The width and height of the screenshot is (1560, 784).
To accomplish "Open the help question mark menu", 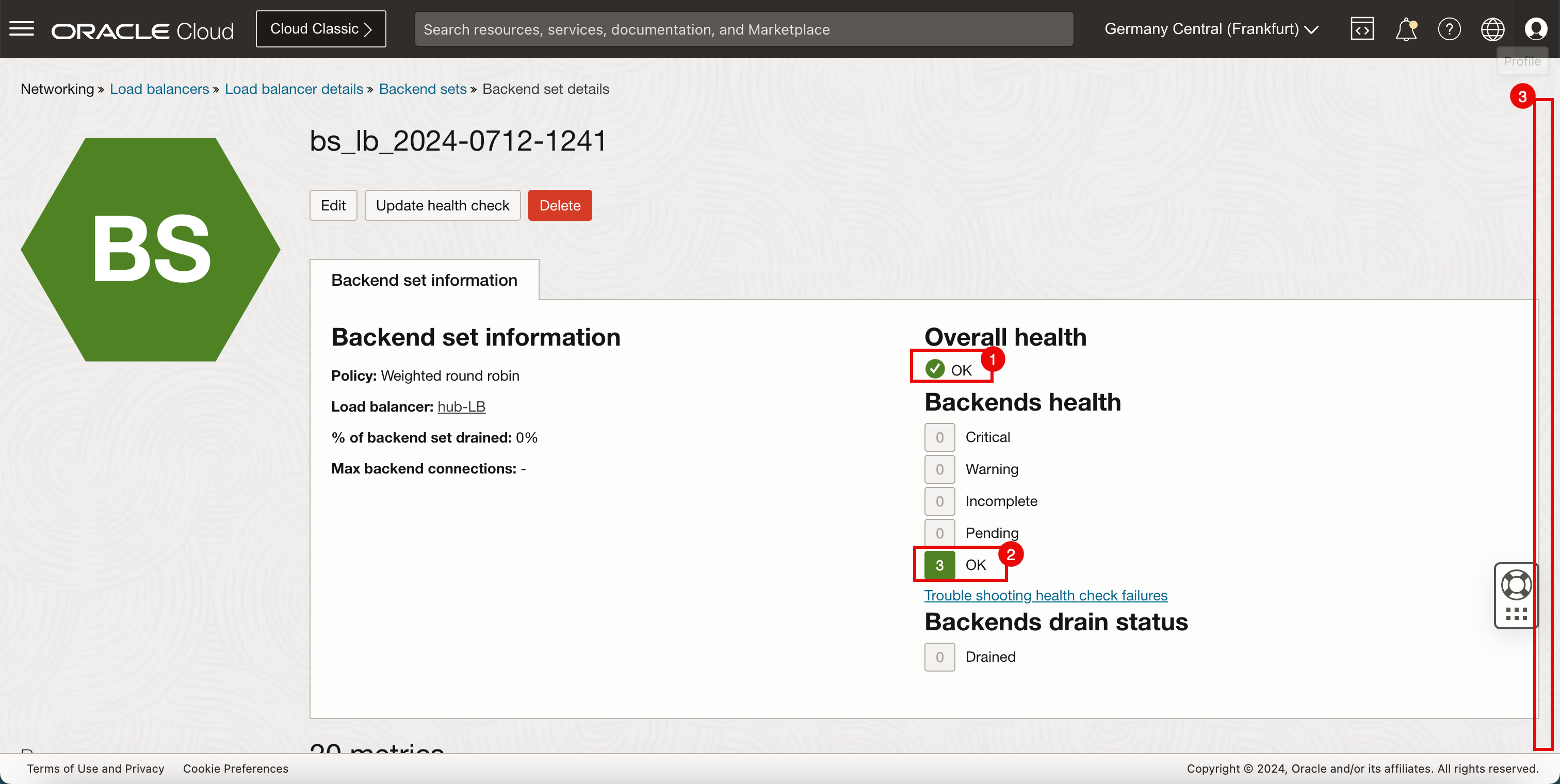I will [1449, 29].
